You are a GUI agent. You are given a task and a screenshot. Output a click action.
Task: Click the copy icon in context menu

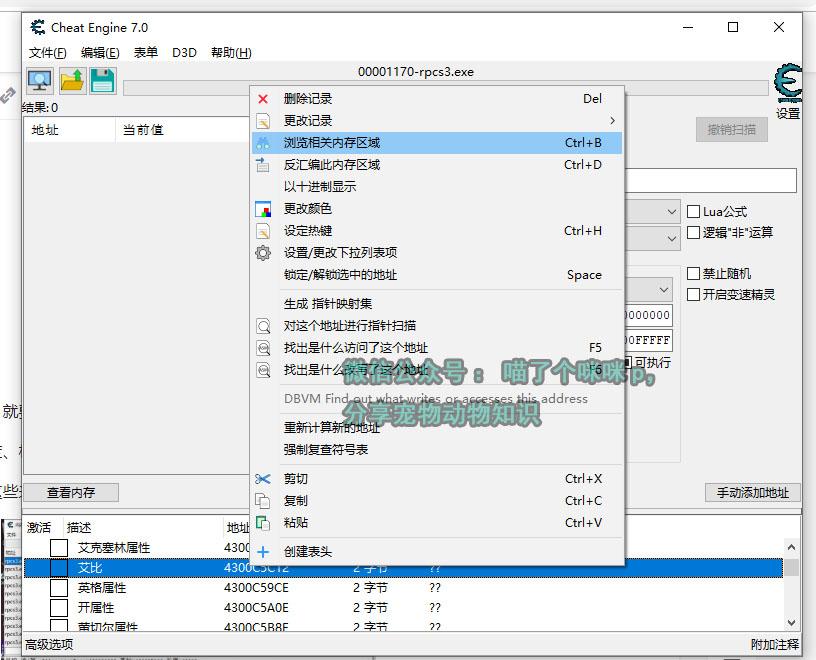point(263,501)
